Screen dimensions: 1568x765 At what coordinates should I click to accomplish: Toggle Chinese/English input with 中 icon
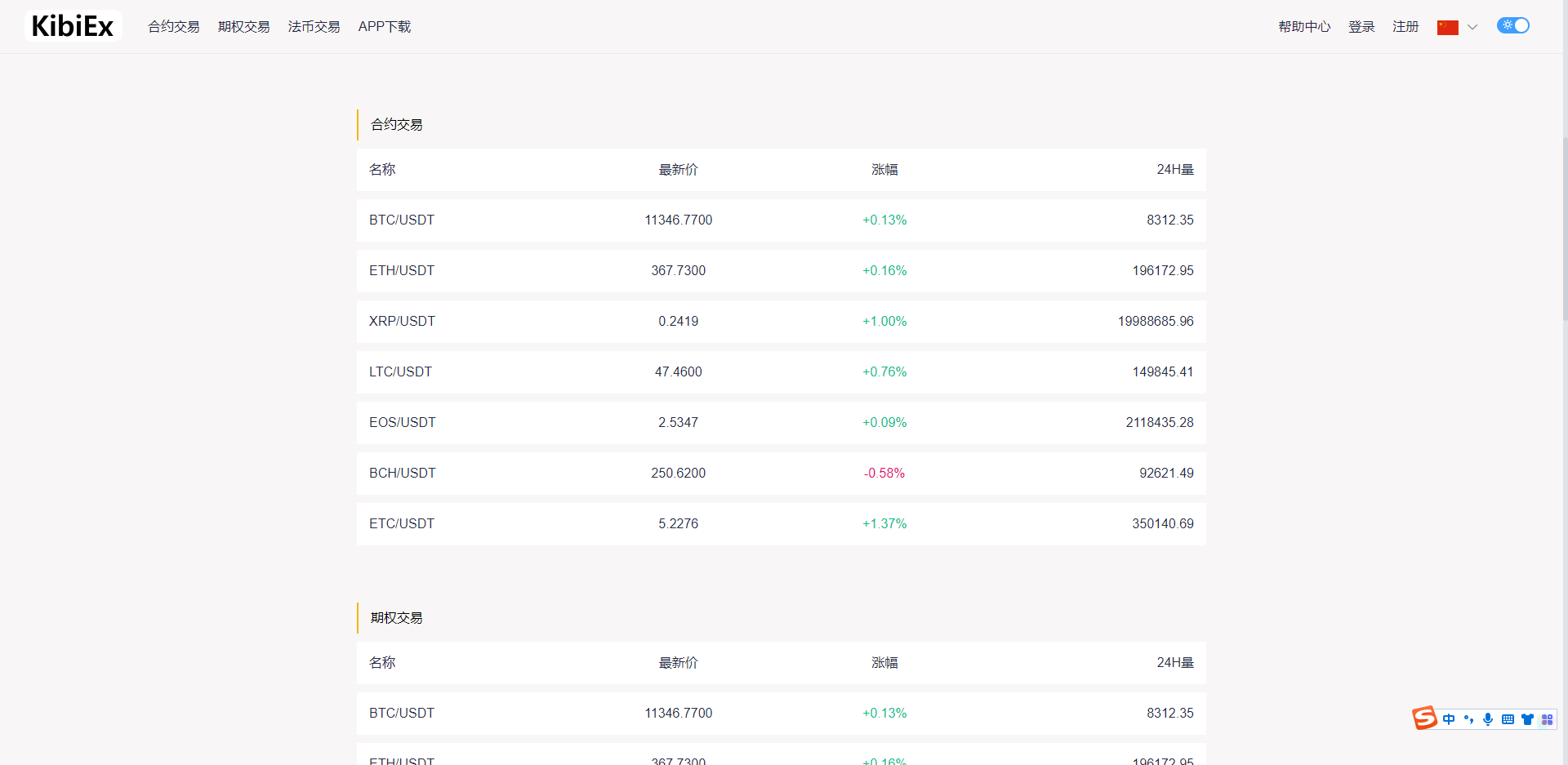coord(1450,719)
